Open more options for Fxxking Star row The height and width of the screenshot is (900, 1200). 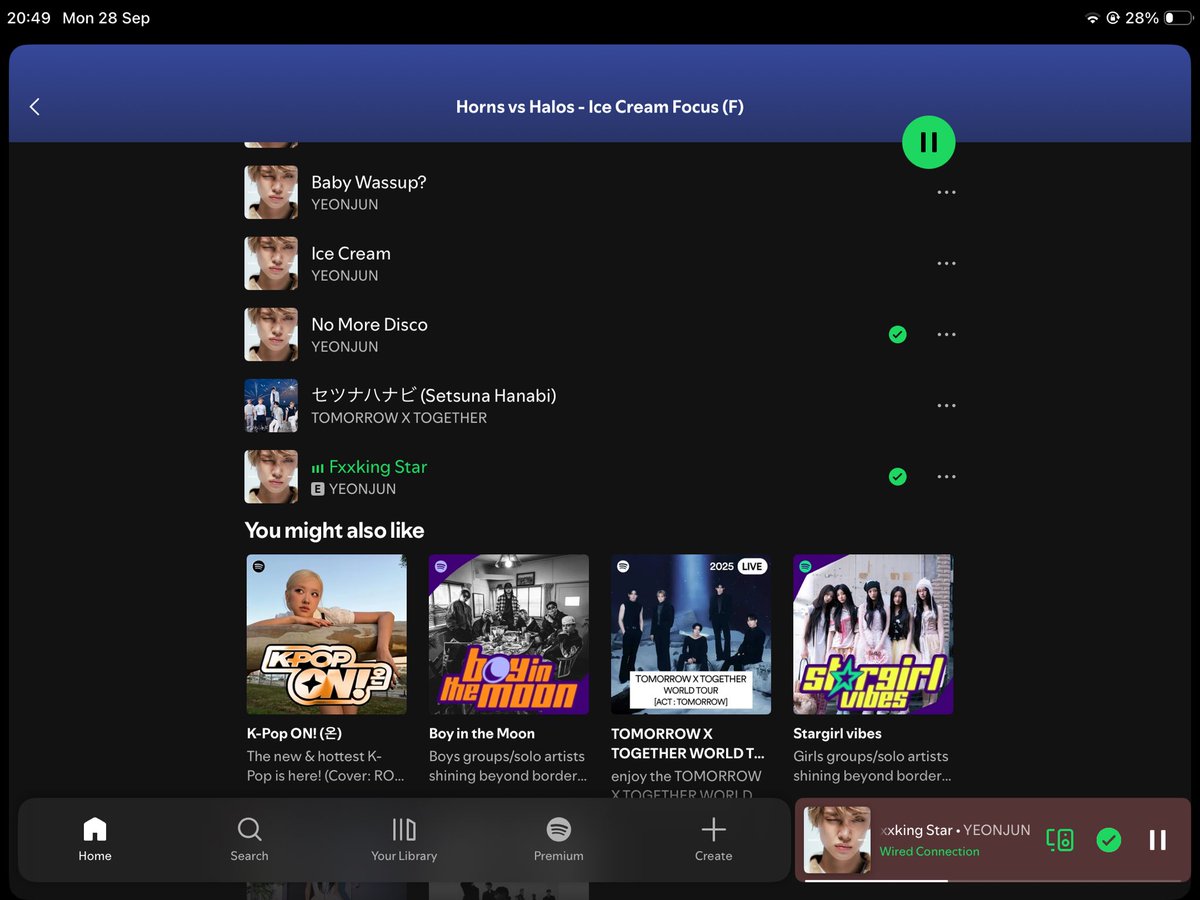pos(946,477)
